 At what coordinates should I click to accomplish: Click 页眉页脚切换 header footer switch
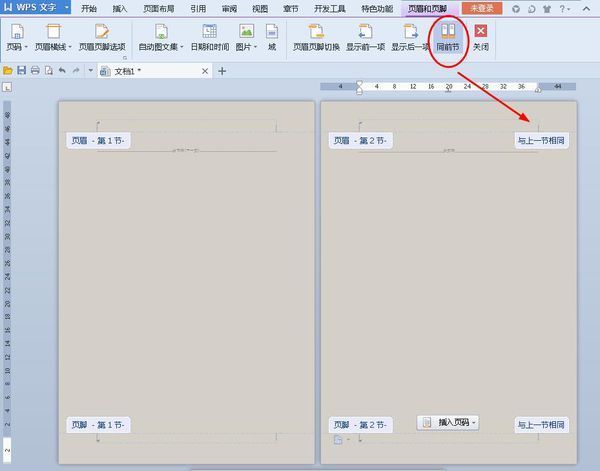316,38
